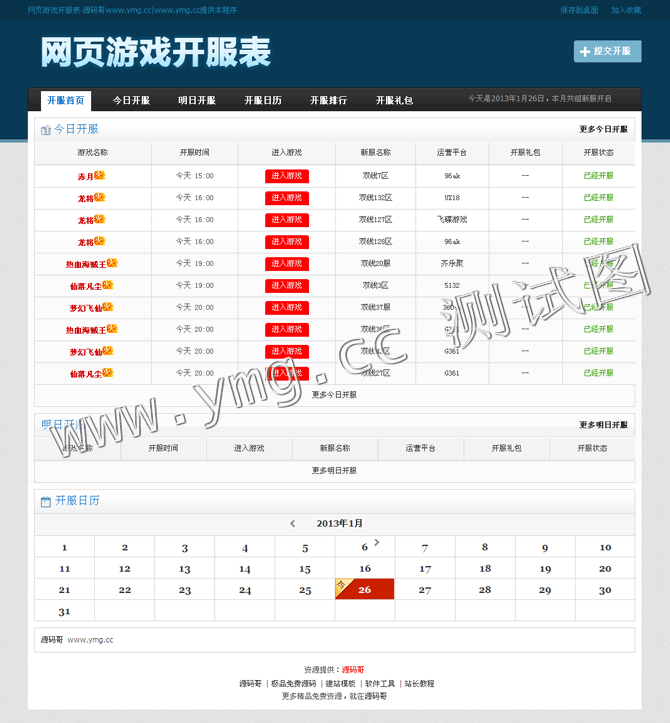This screenshot has width=670, height=723.
Task: Open 龙将 game link for 双线127区
Action: click(x=85, y=220)
